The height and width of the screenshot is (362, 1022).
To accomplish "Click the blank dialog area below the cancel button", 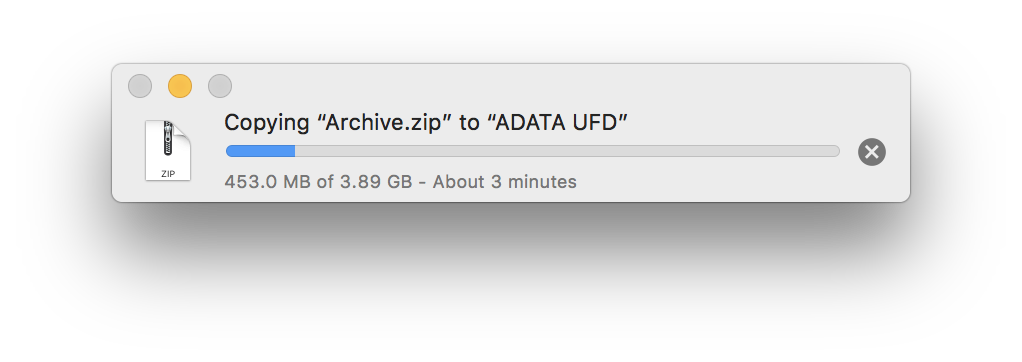I will coord(871,184).
